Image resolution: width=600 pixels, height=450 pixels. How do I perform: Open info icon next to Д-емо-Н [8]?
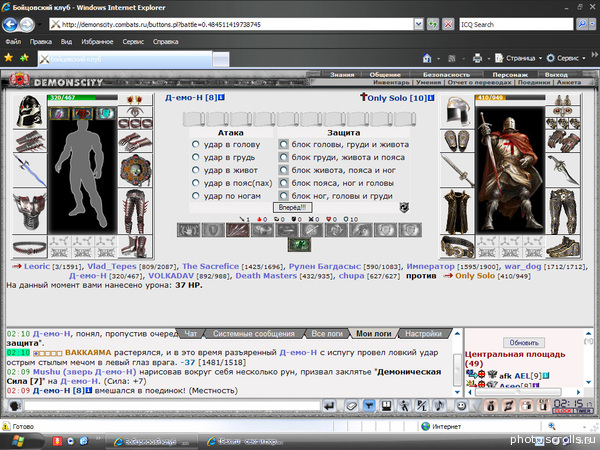click(222, 98)
